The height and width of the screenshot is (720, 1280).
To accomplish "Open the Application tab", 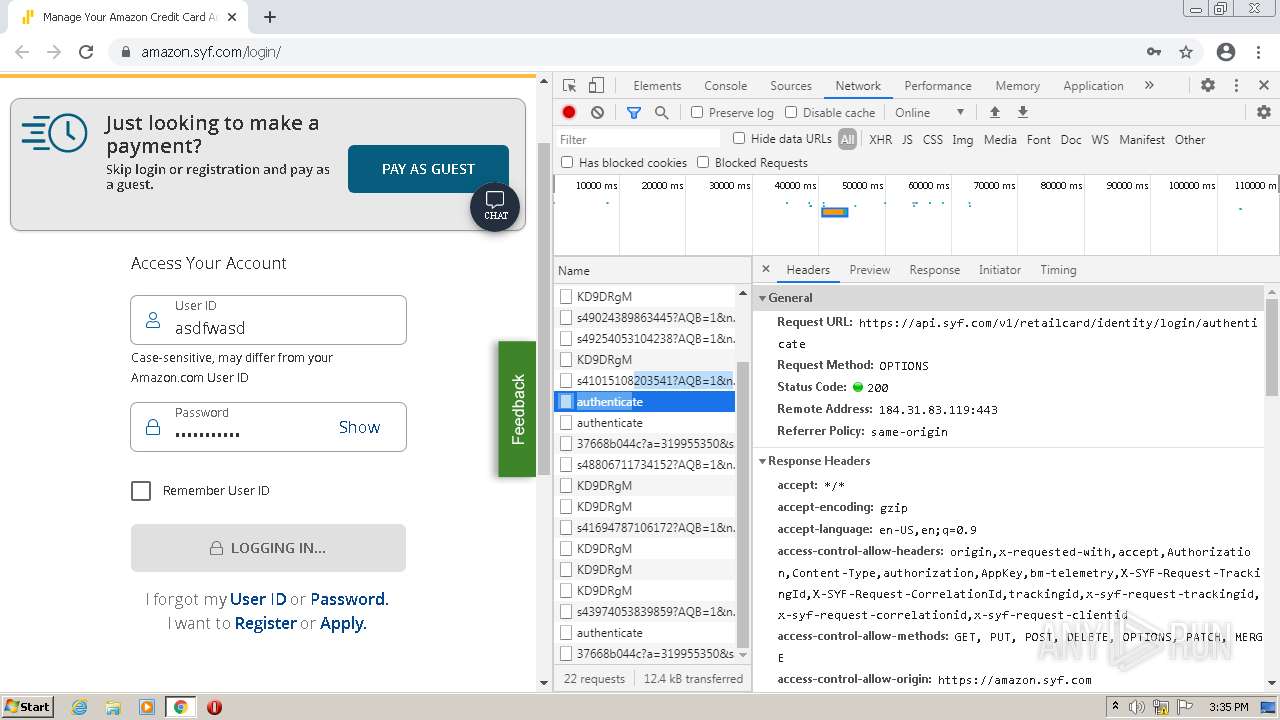I will pyautogui.click(x=1093, y=86).
